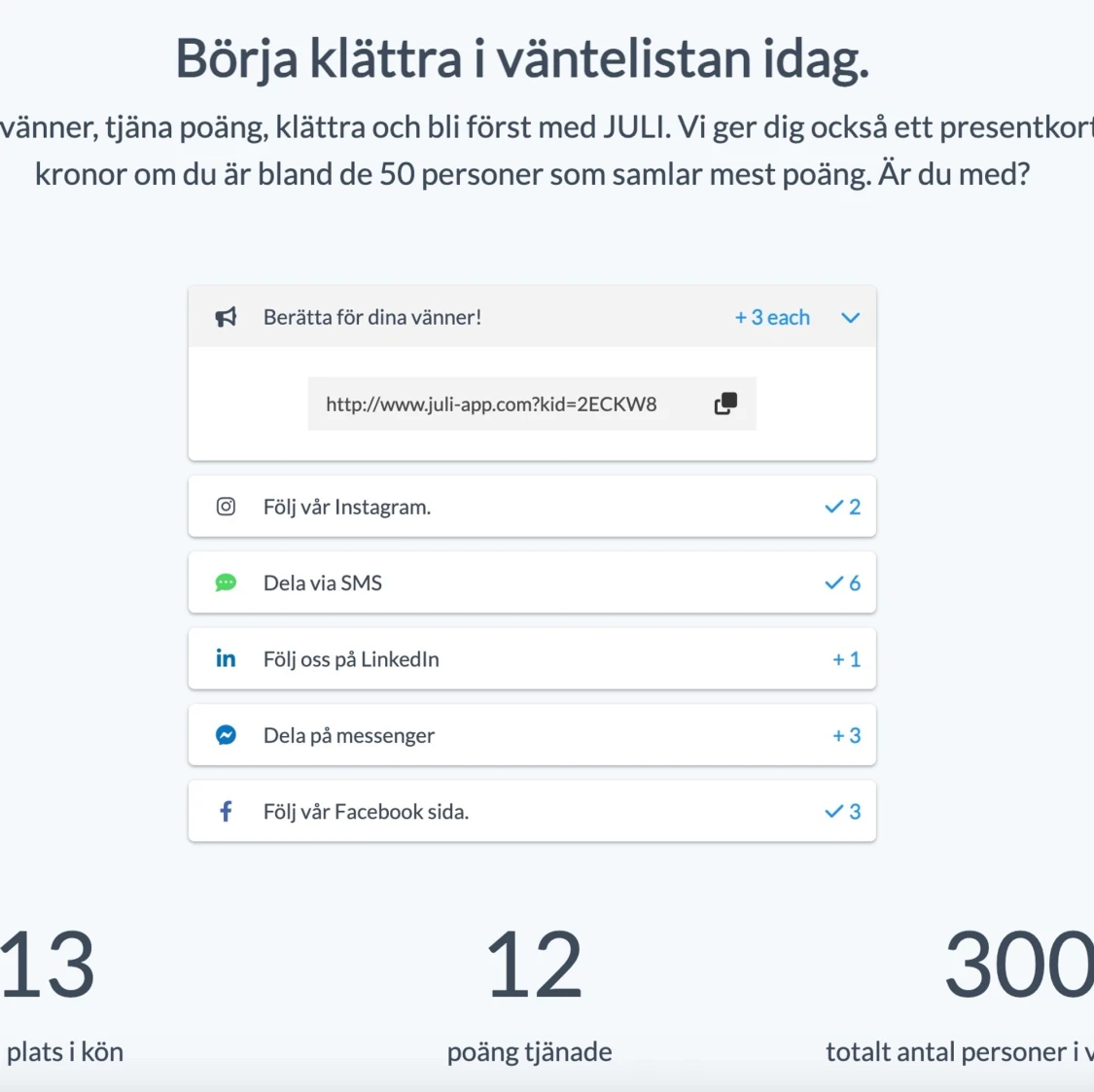Click the Messenger logo icon
Screen dimensions: 1094x1092
point(226,735)
